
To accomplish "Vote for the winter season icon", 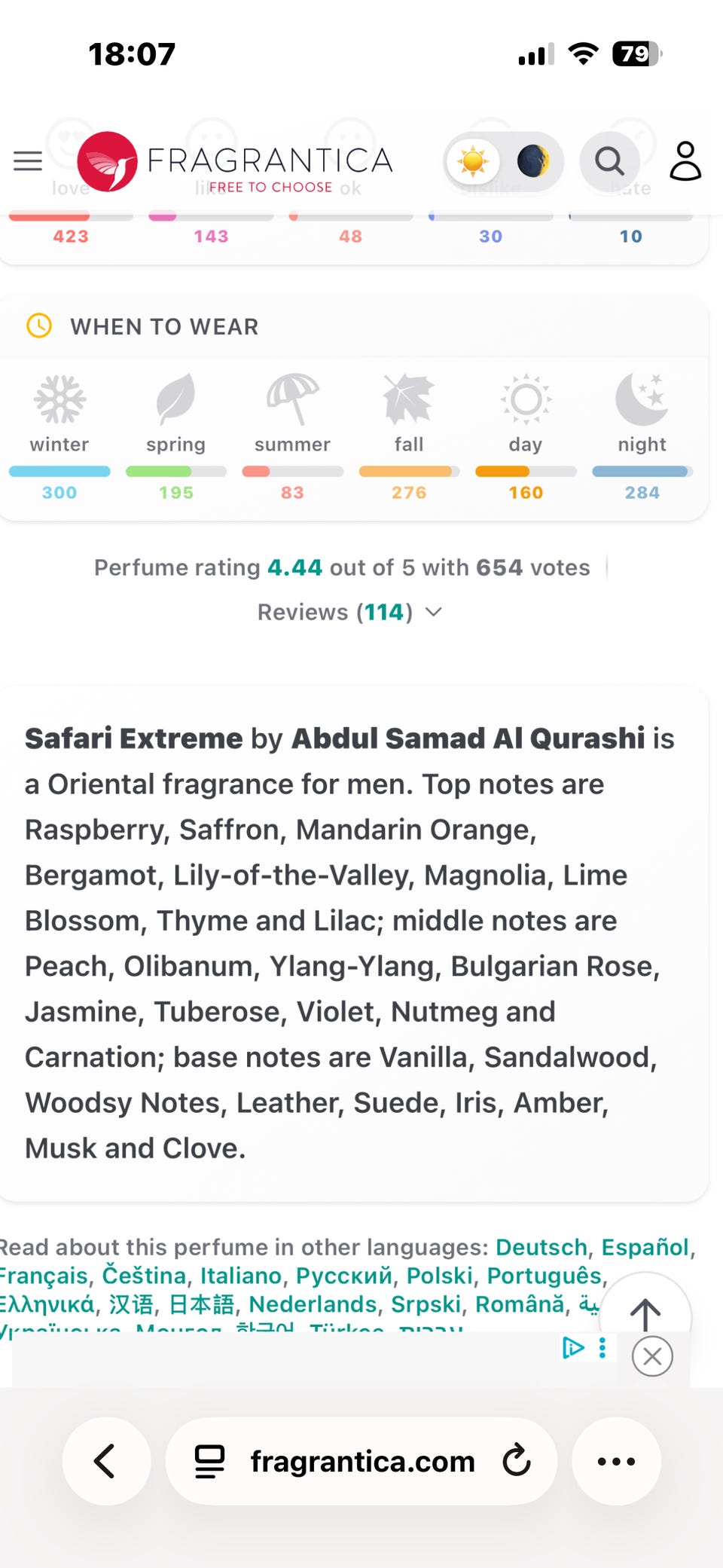I will point(59,399).
